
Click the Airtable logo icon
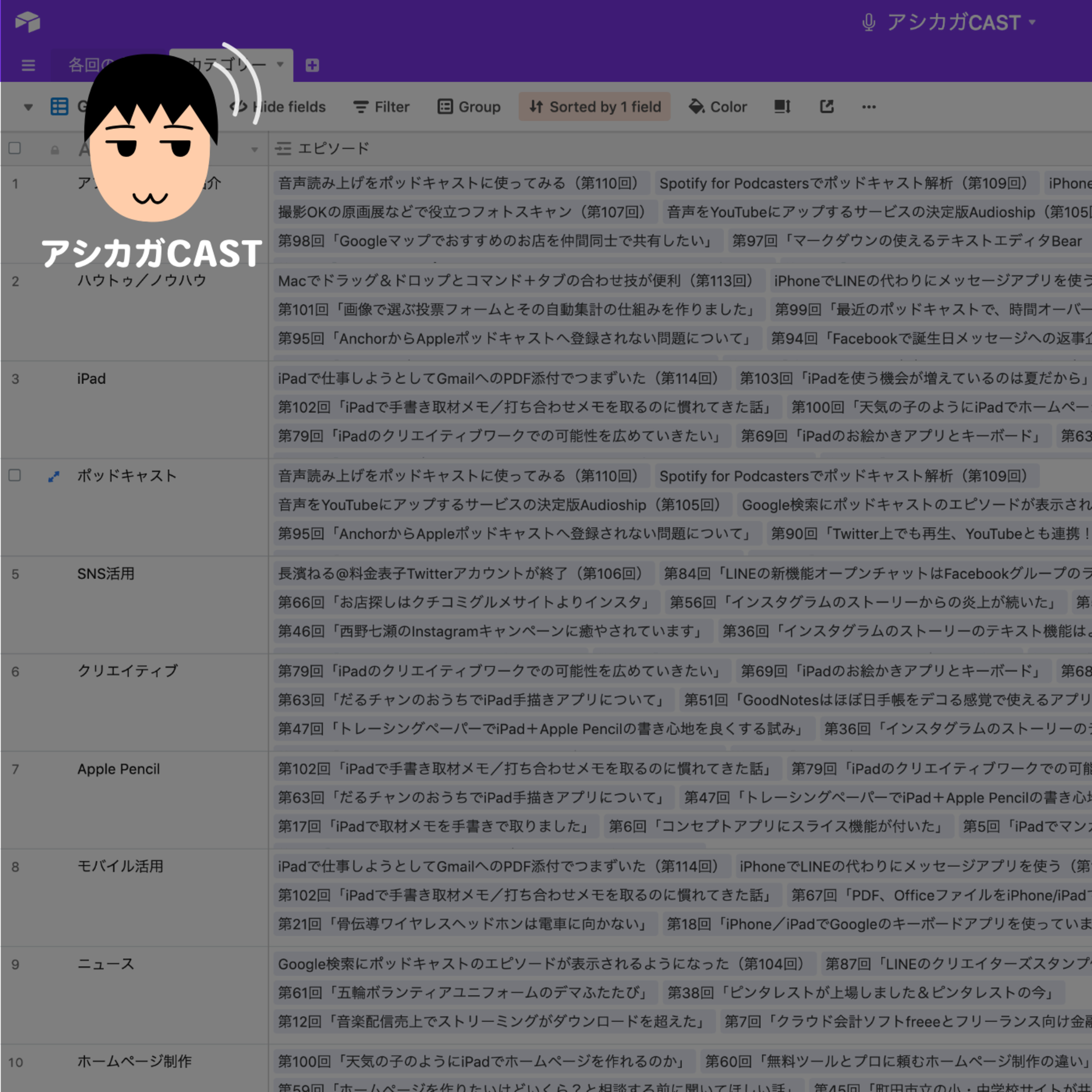coord(27,22)
